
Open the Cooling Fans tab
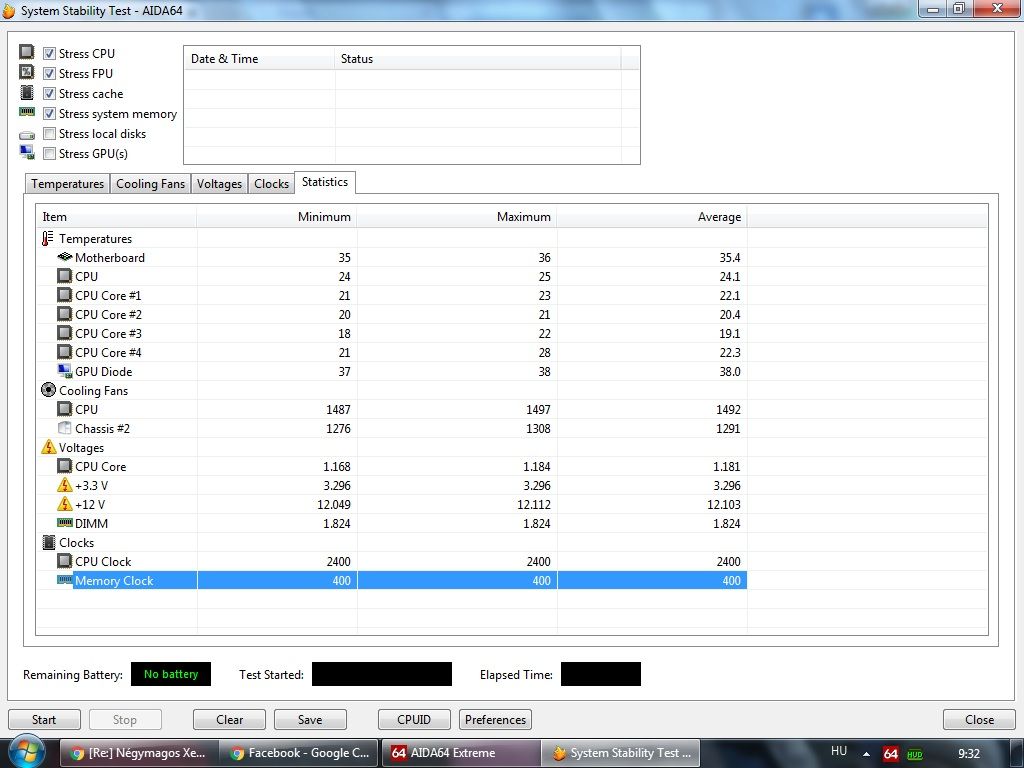point(150,184)
